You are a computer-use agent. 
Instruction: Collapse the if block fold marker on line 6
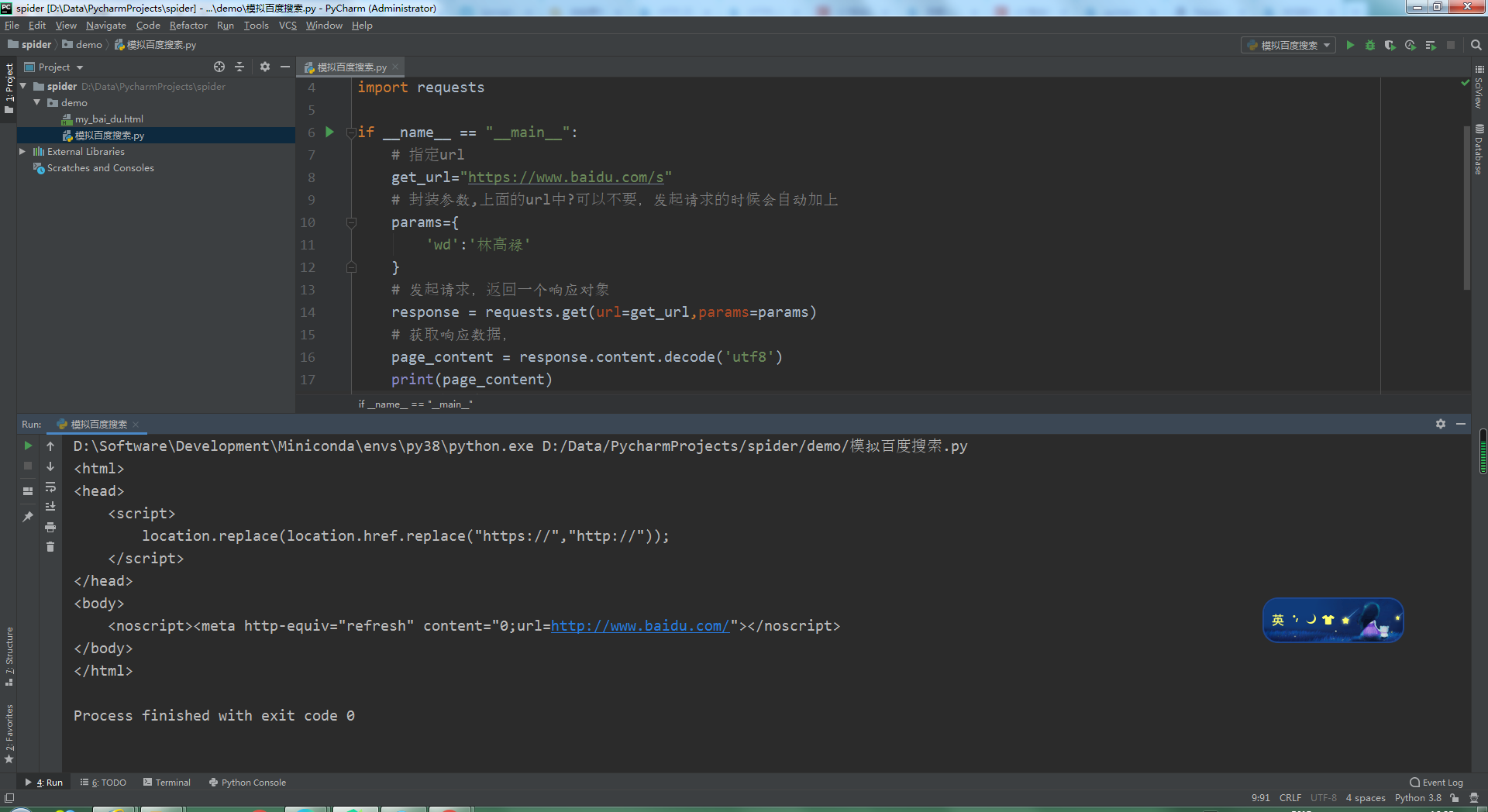351,132
